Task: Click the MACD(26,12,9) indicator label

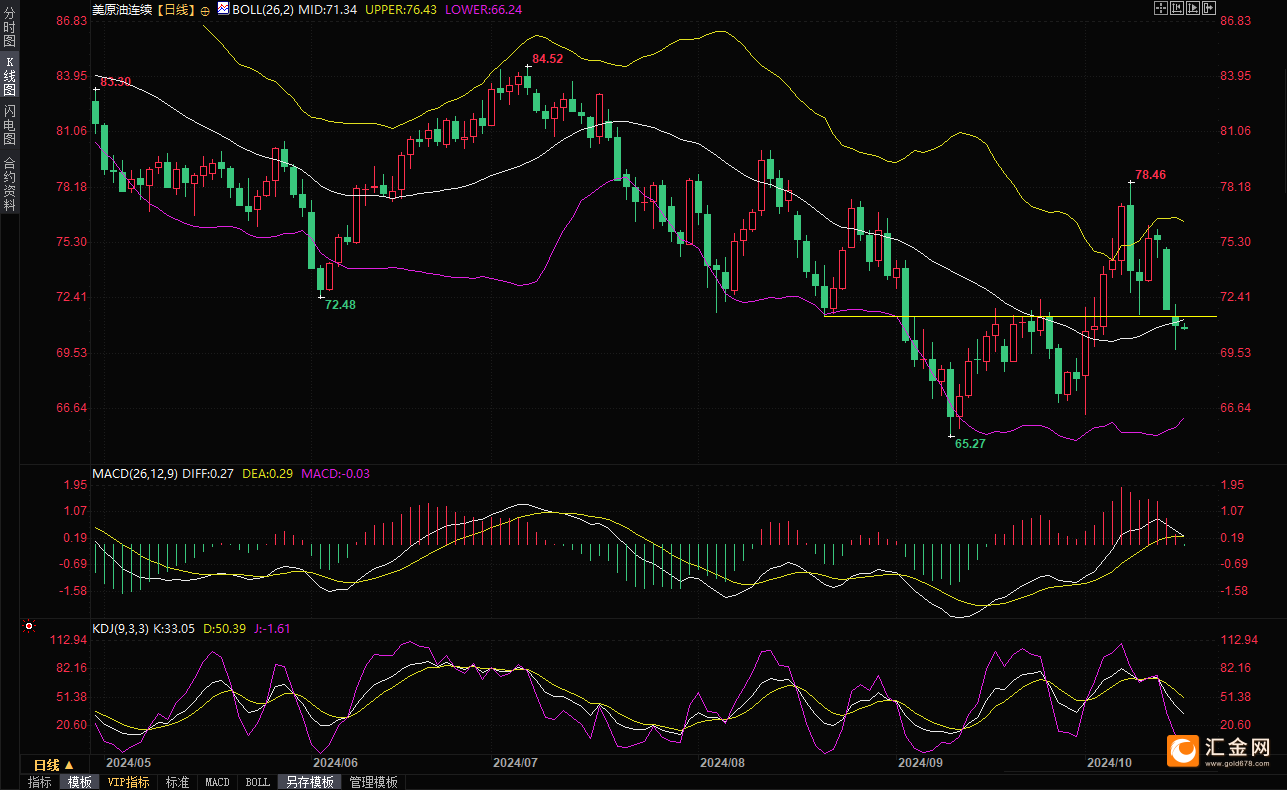Action: pos(136,473)
